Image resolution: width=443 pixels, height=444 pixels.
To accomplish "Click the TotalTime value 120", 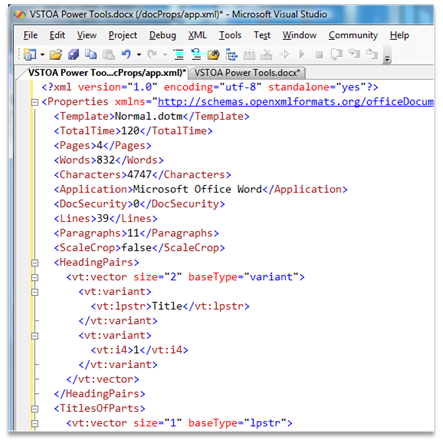I will coord(130,131).
